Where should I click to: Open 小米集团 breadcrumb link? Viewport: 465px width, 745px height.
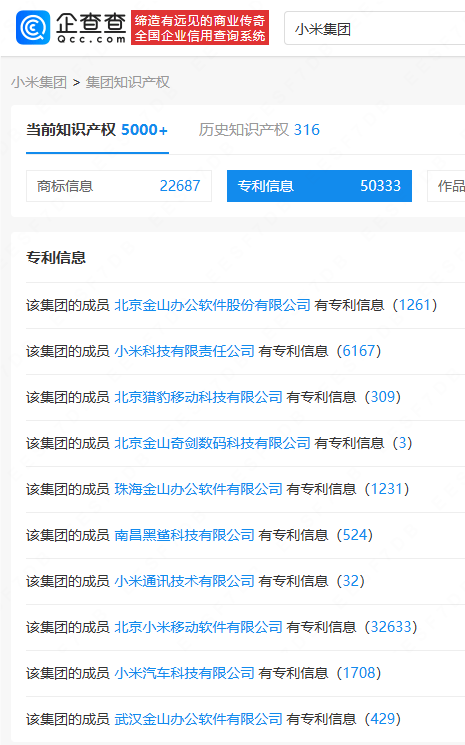pos(39,82)
